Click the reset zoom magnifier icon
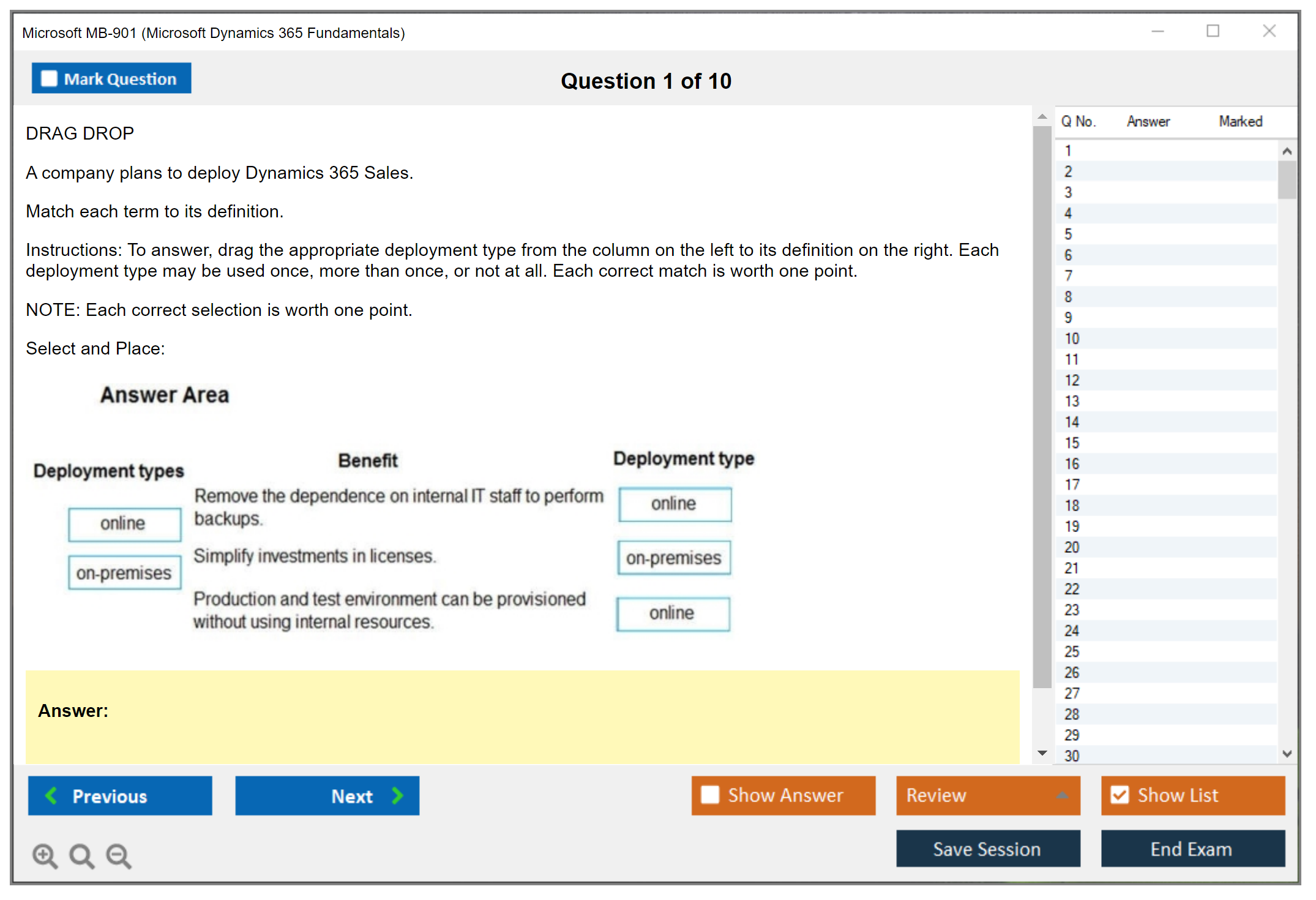The width and height of the screenshot is (1316, 900). coord(81,855)
